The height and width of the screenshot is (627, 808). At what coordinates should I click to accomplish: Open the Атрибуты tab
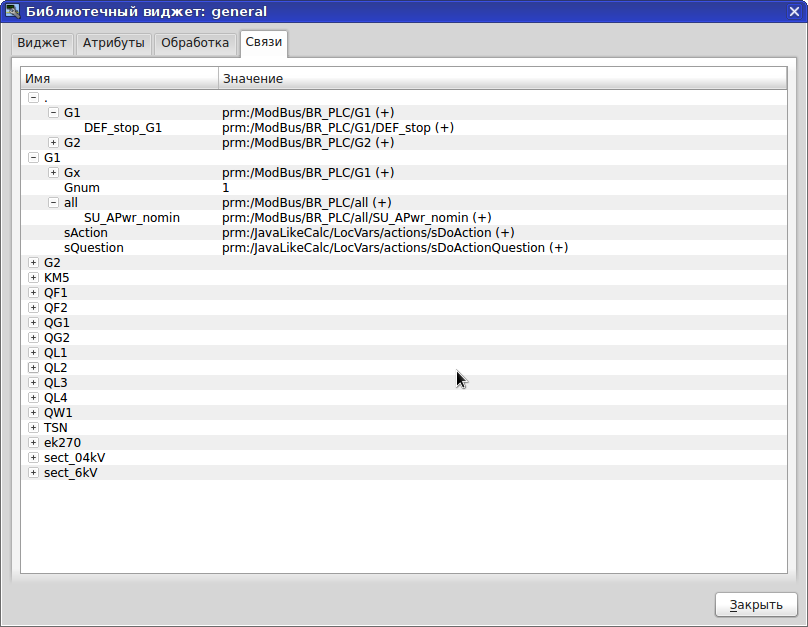point(114,43)
